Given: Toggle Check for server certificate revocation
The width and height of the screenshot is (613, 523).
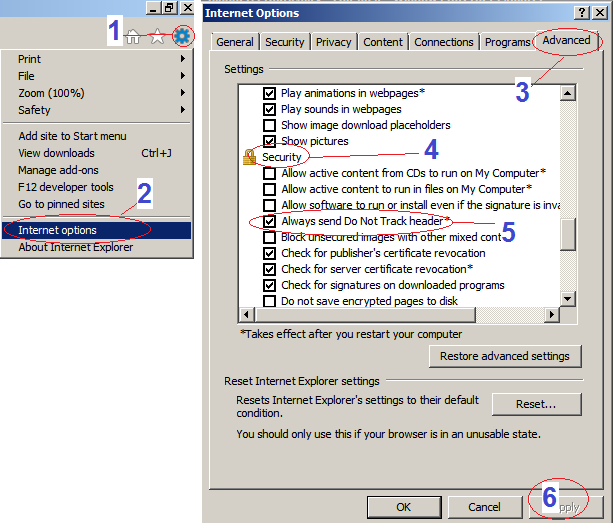Looking at the screenshot, I should click(269, 269).
